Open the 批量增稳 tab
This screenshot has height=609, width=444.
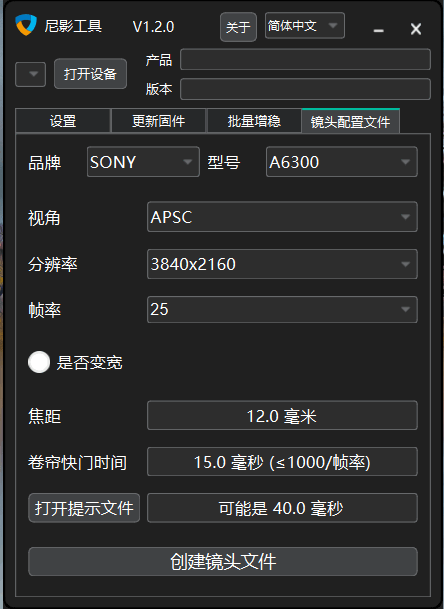click(254, 121)
